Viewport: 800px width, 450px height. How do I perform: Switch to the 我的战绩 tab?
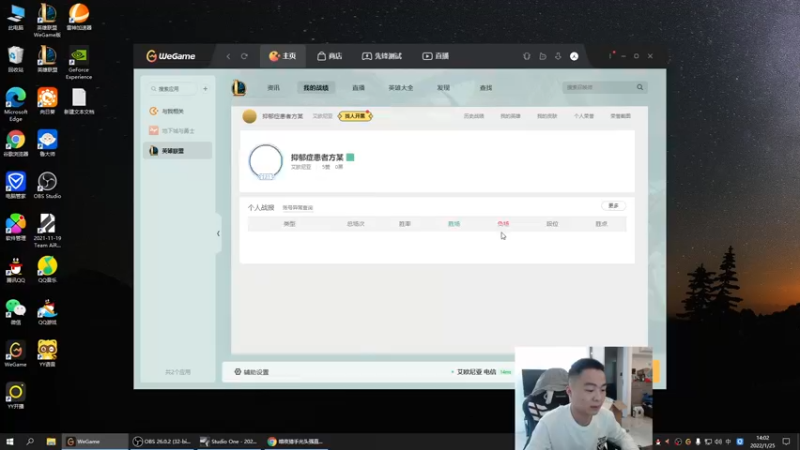(316, 88)
